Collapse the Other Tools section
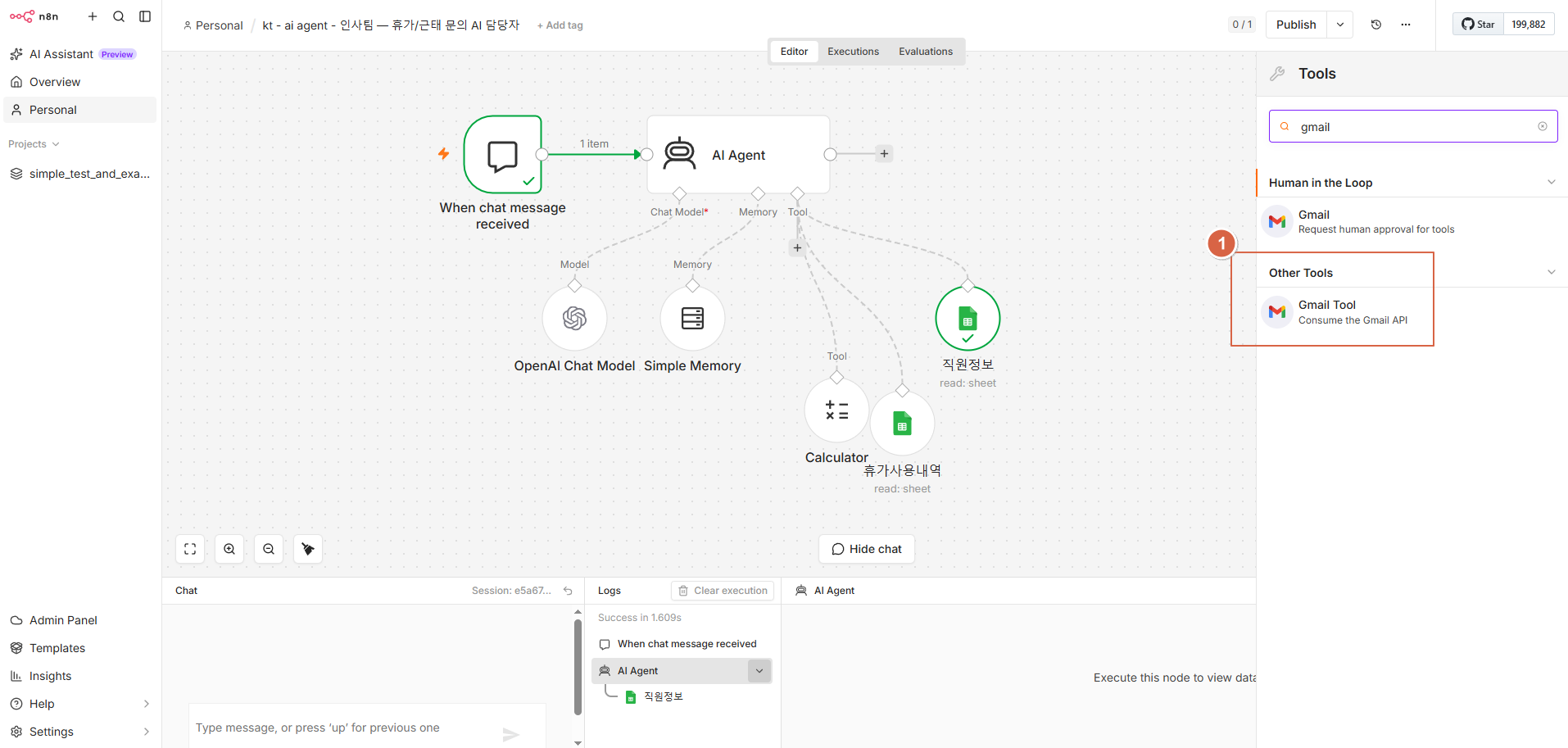 1551,272
